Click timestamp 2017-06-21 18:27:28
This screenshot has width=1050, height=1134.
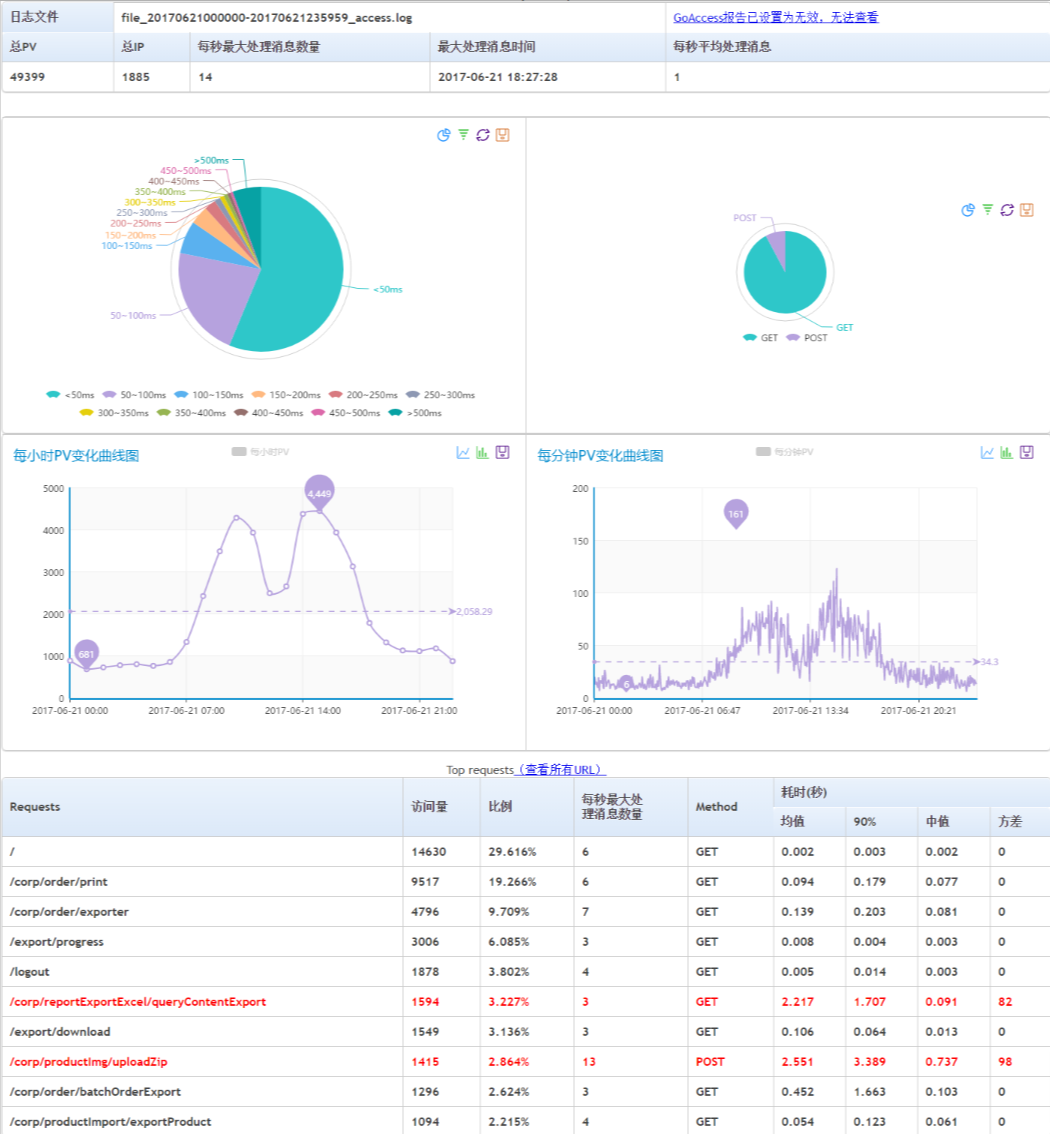click(498, 77)
